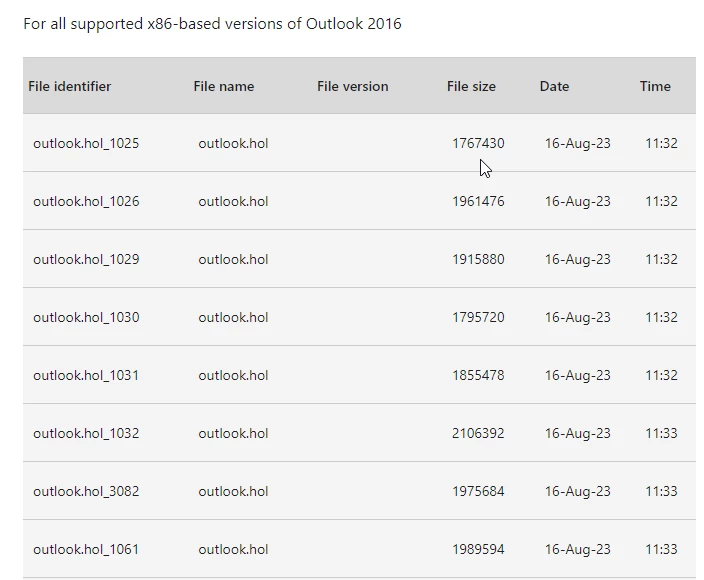704x580 pixels.
Task: Click the time in outlook.hol_3082 row
Action: 661,491
